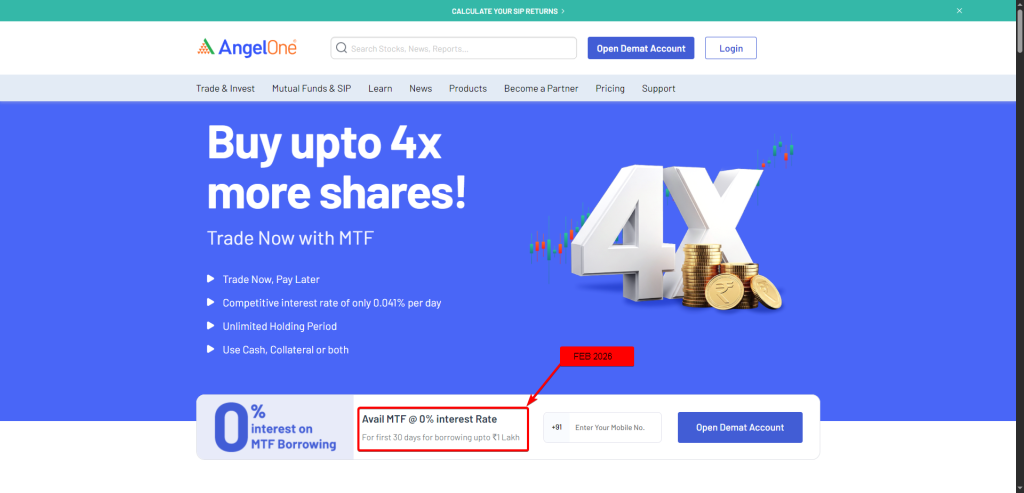Click the AngelOne logo

pyautogui.click(x=247, y=48)
